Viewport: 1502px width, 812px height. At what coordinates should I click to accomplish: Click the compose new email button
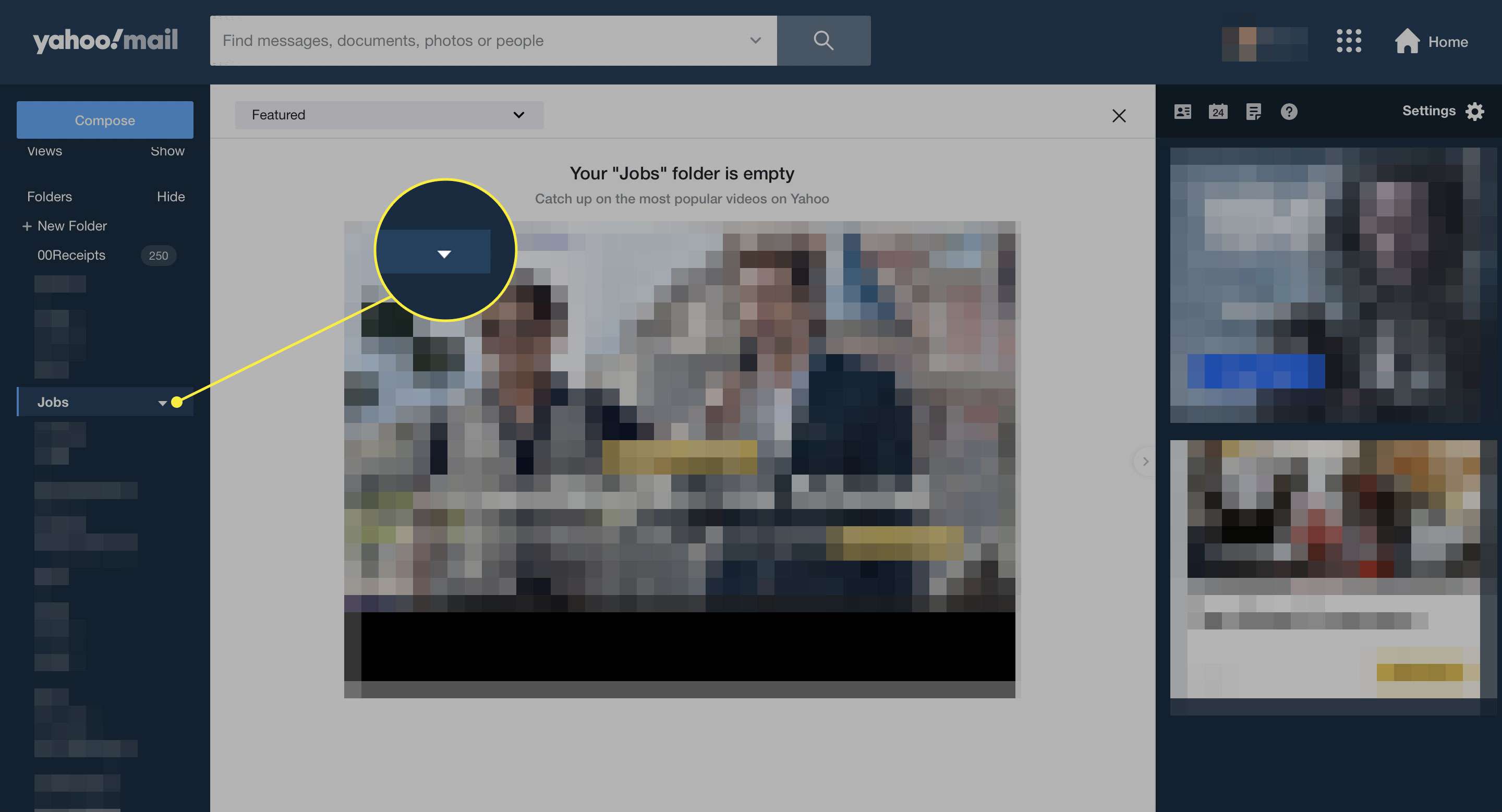105,119
